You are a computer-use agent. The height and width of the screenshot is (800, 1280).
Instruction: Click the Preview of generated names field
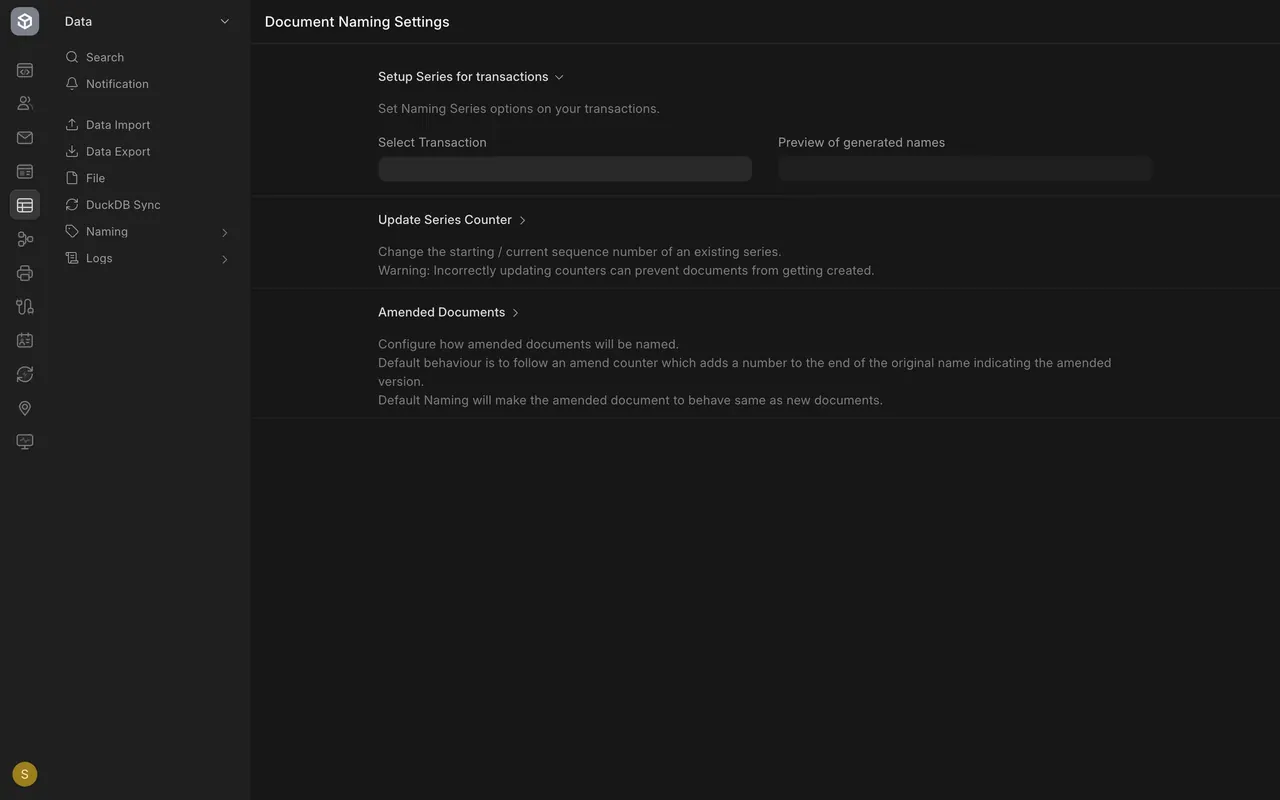coord(965,169)
